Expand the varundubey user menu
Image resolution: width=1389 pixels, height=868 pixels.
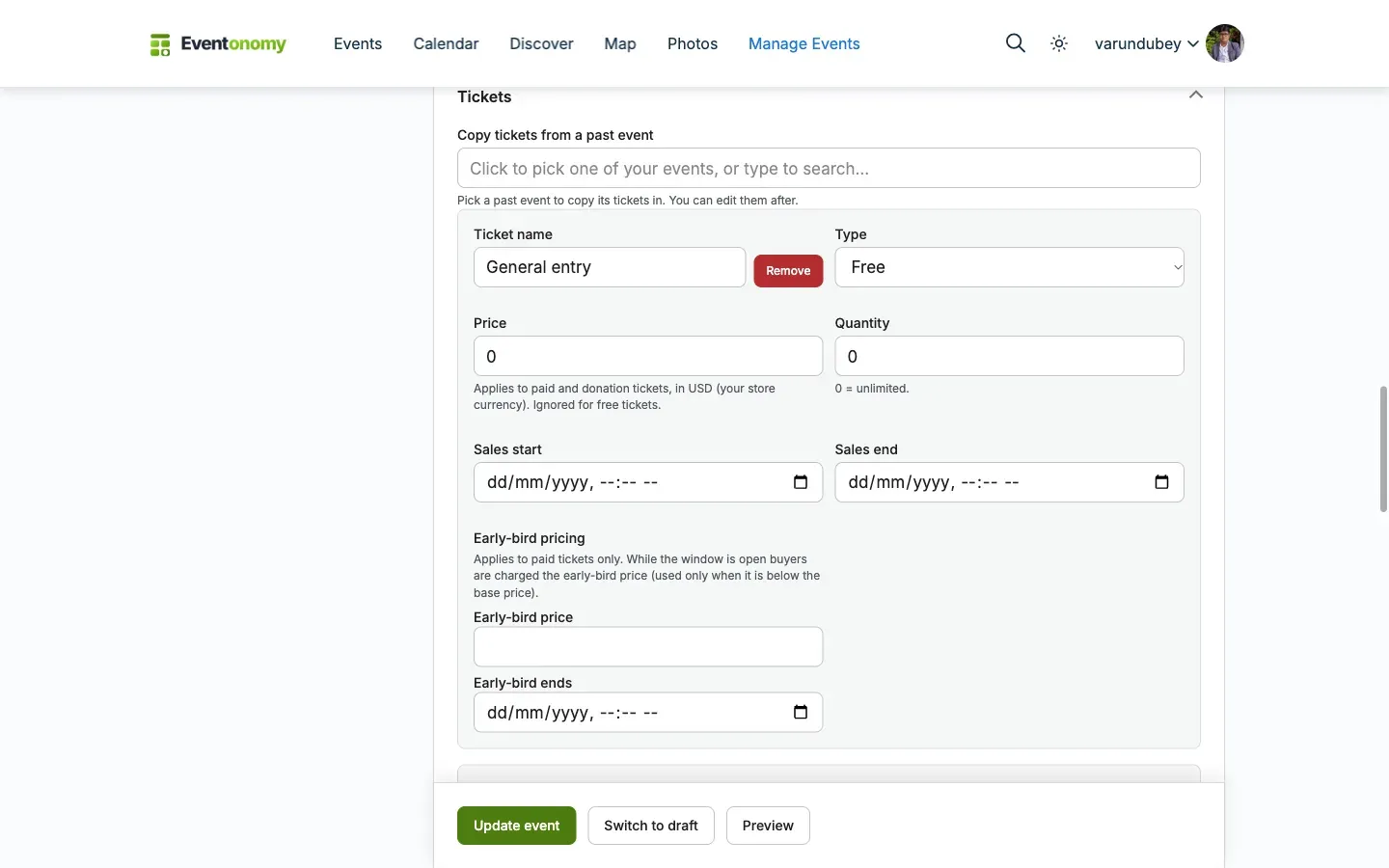(x=1147, y=43)
